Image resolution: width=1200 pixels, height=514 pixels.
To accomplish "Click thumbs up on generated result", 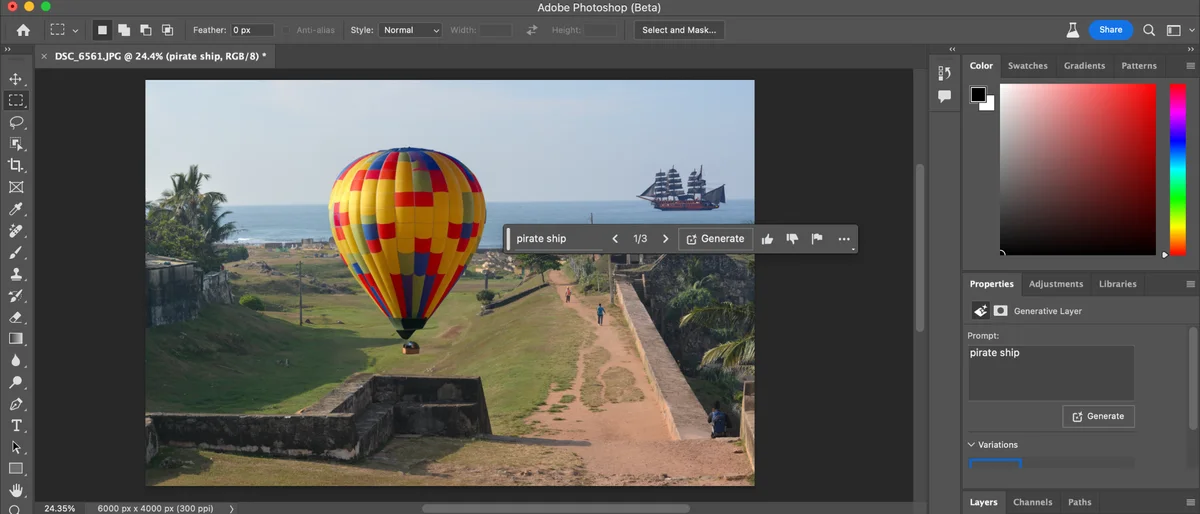I will point(767,239).
